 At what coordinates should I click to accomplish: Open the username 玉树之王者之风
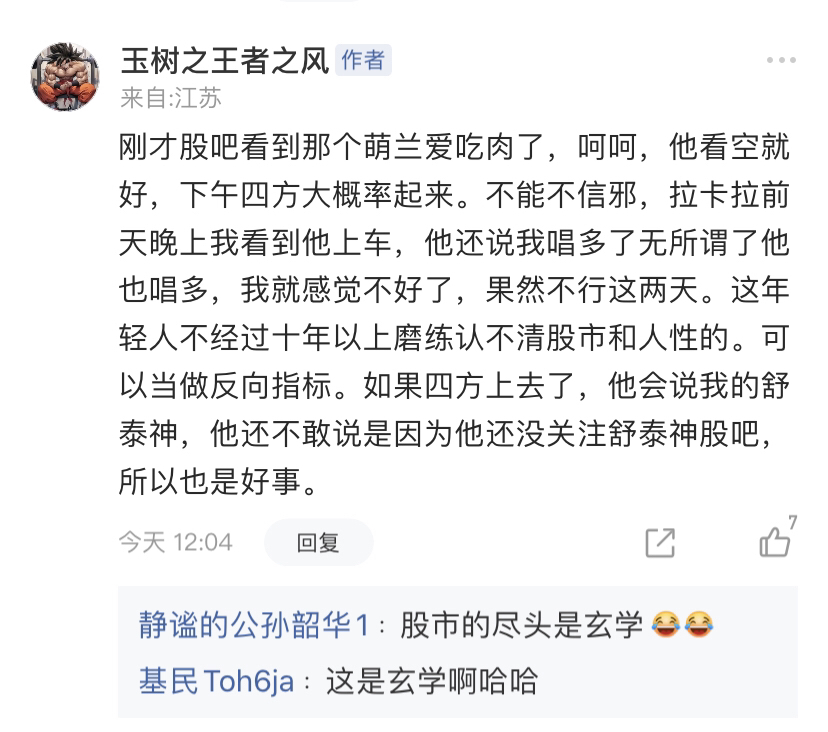coord(225,60)
